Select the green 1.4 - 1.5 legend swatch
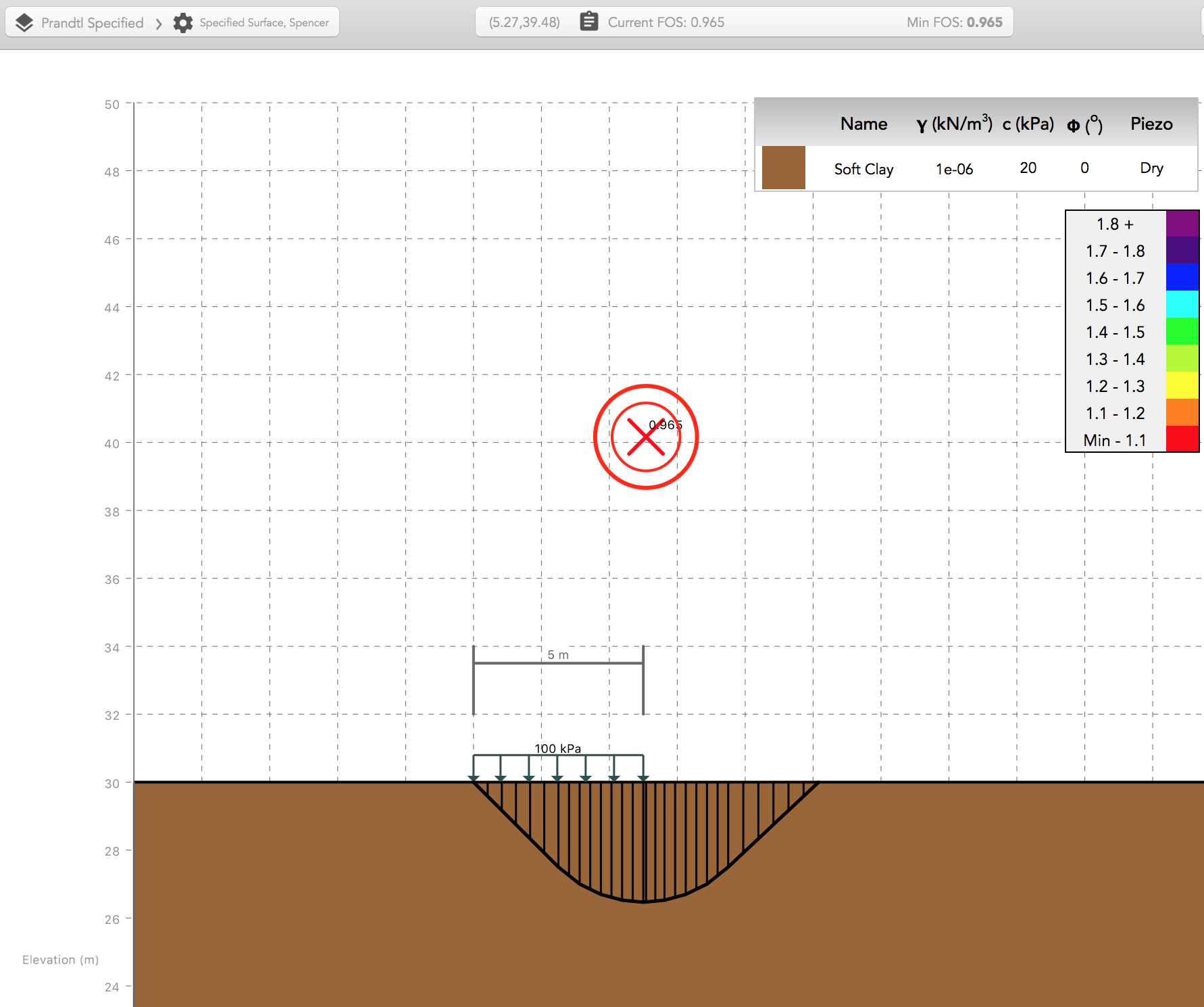The width and height of the screenshot is (1204, 1007). [x=1182, y=331]
